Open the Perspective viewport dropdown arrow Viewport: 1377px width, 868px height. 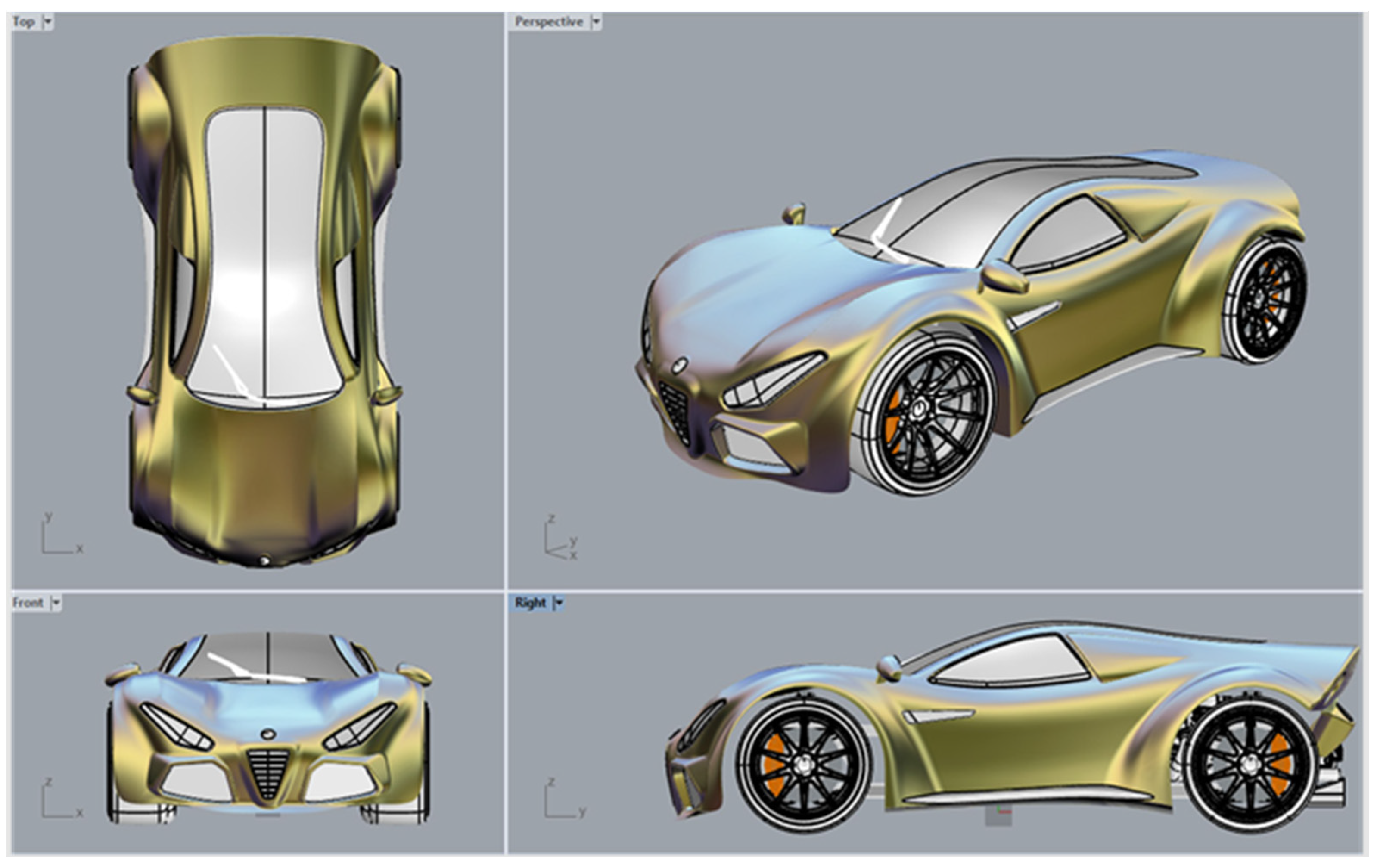(x=596, y=22)
